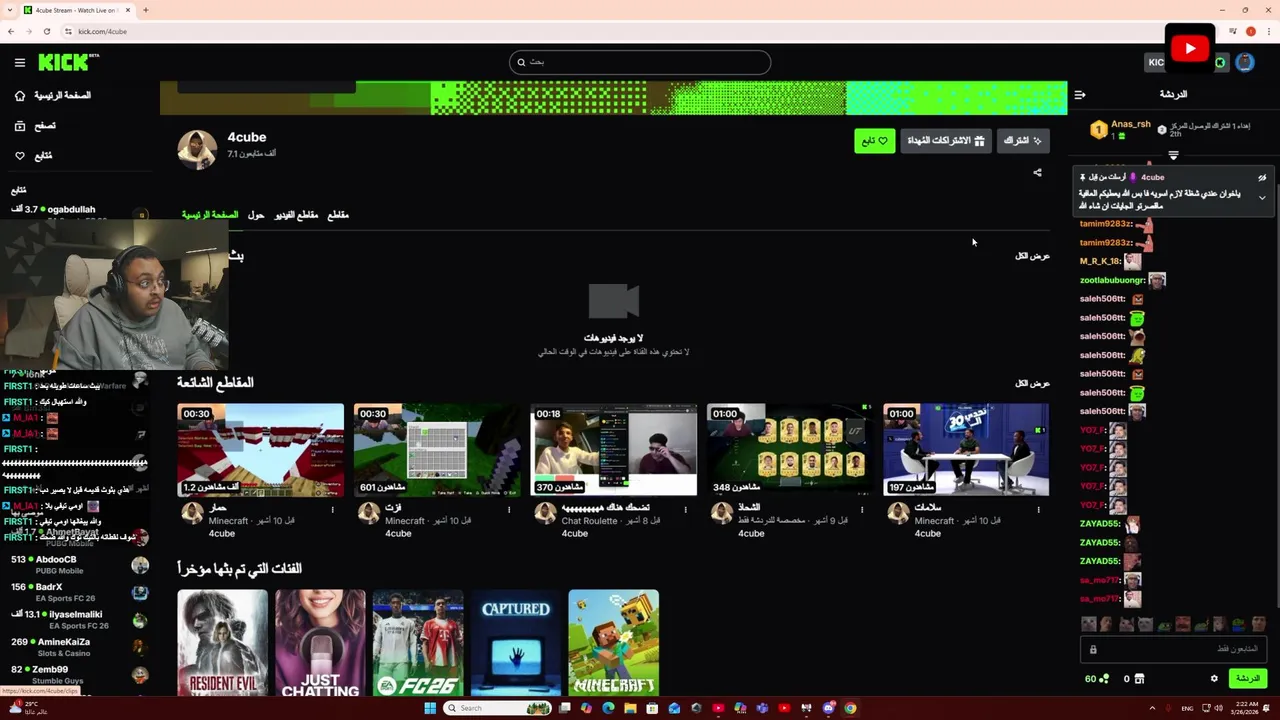The width and height of the screenshot is (1280, 720).
Task: Click the user profile avatar in the top right
Action: tap(1245, 62)
